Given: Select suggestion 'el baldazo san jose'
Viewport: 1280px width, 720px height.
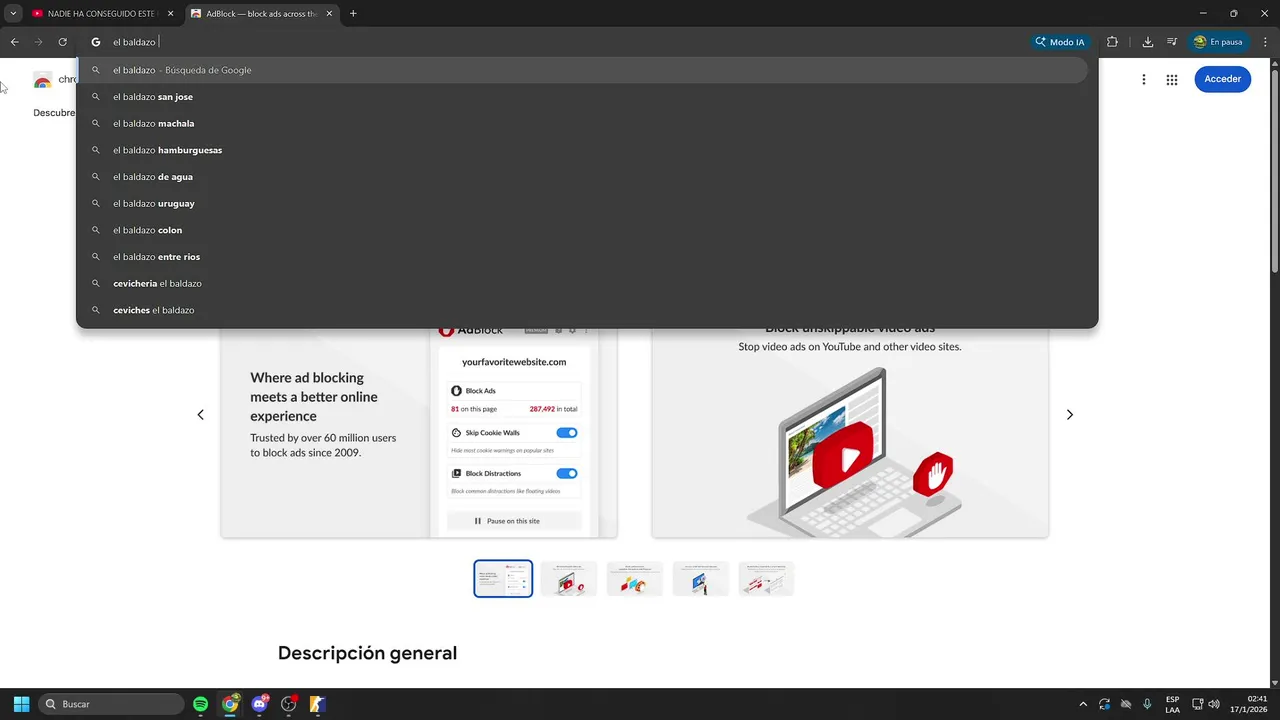Looking at the screenshot, I should coord(583,97).
